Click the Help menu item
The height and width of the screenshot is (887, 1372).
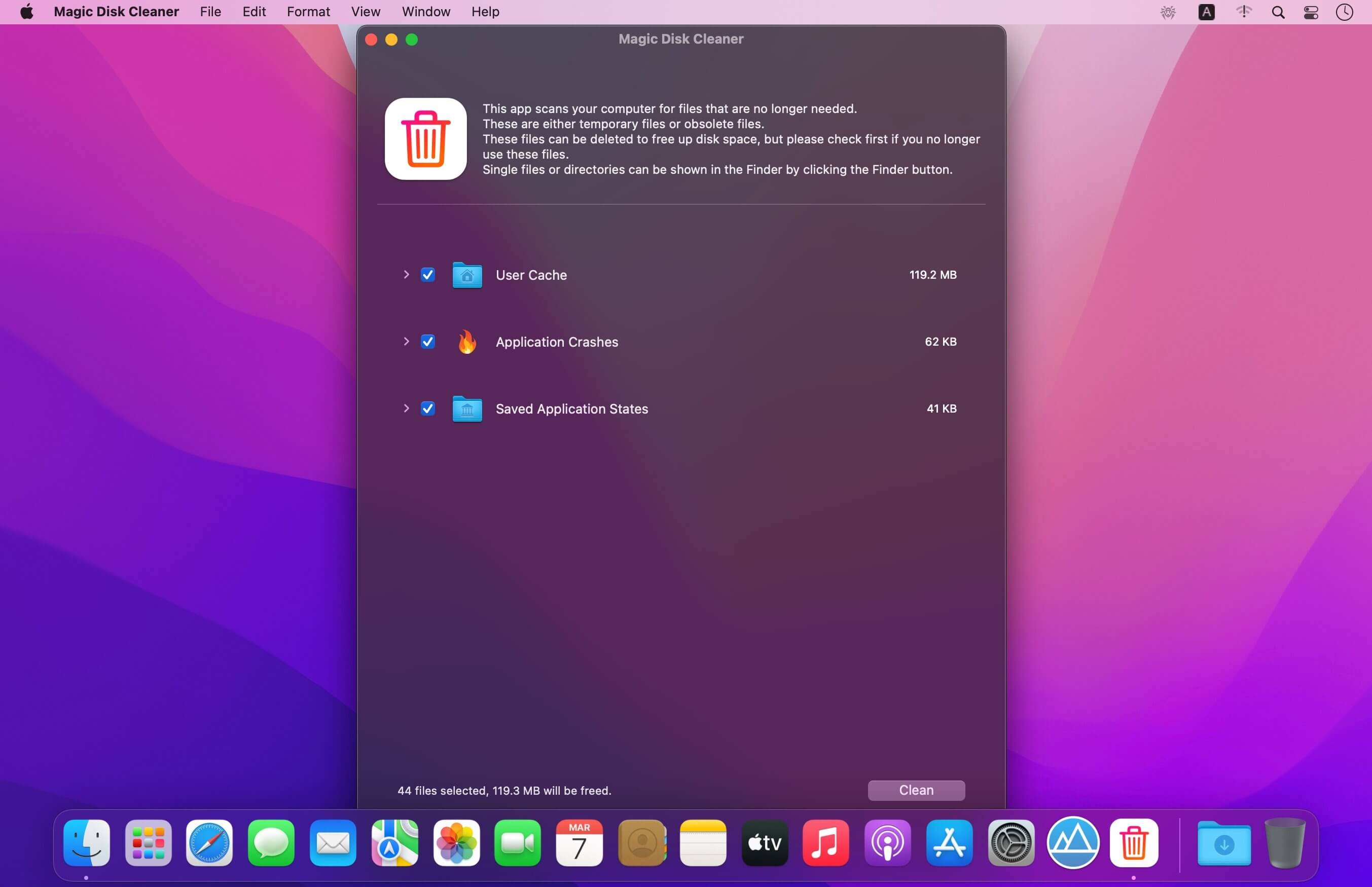click(x=486, y=11)
